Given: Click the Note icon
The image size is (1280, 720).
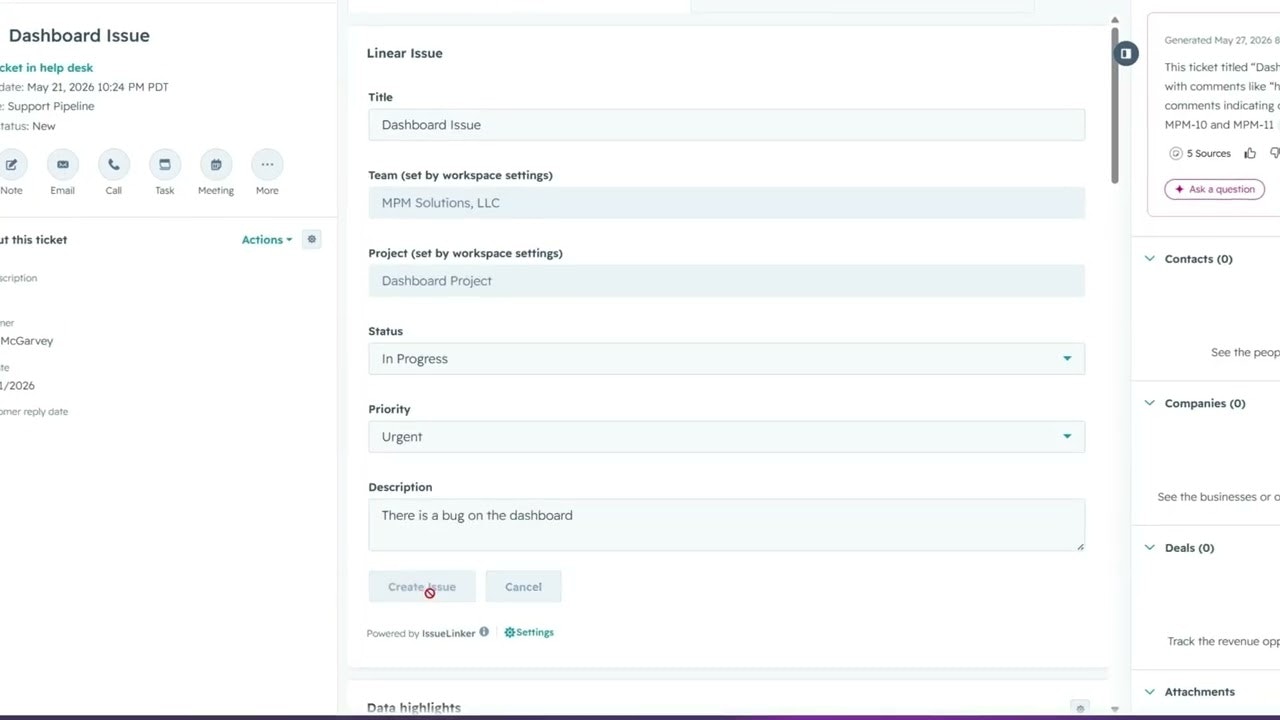Looking at the screenshot, I should (x=11, y=165).
